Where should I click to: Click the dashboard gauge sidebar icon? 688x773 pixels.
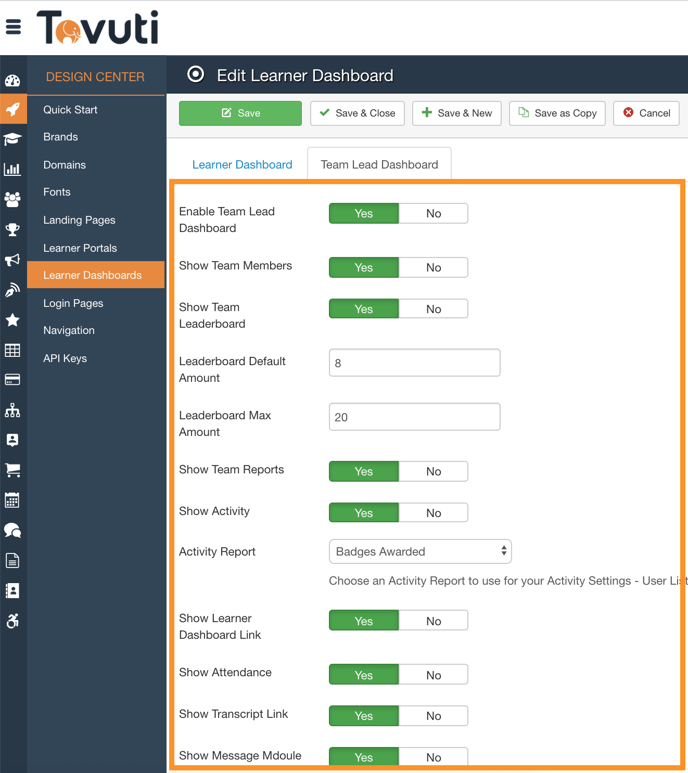[13, 81]
